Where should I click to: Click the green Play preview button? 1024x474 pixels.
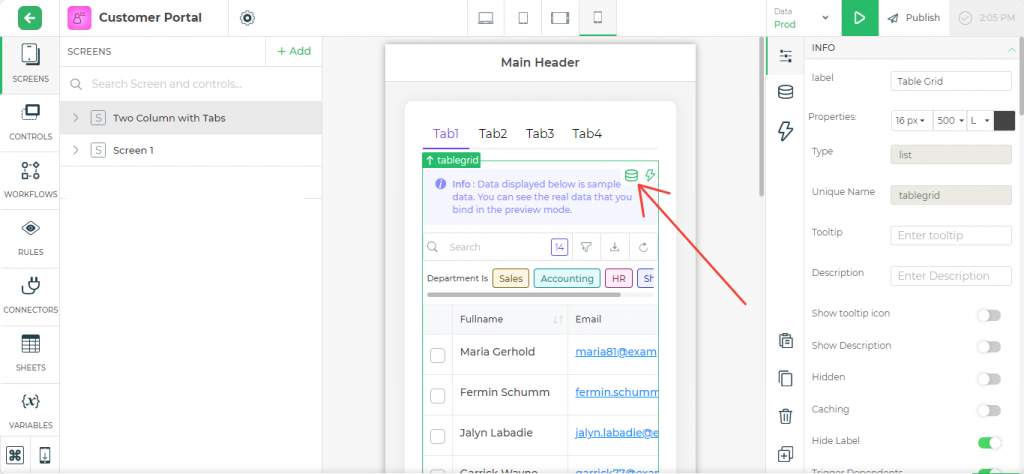tap(859, 18)
